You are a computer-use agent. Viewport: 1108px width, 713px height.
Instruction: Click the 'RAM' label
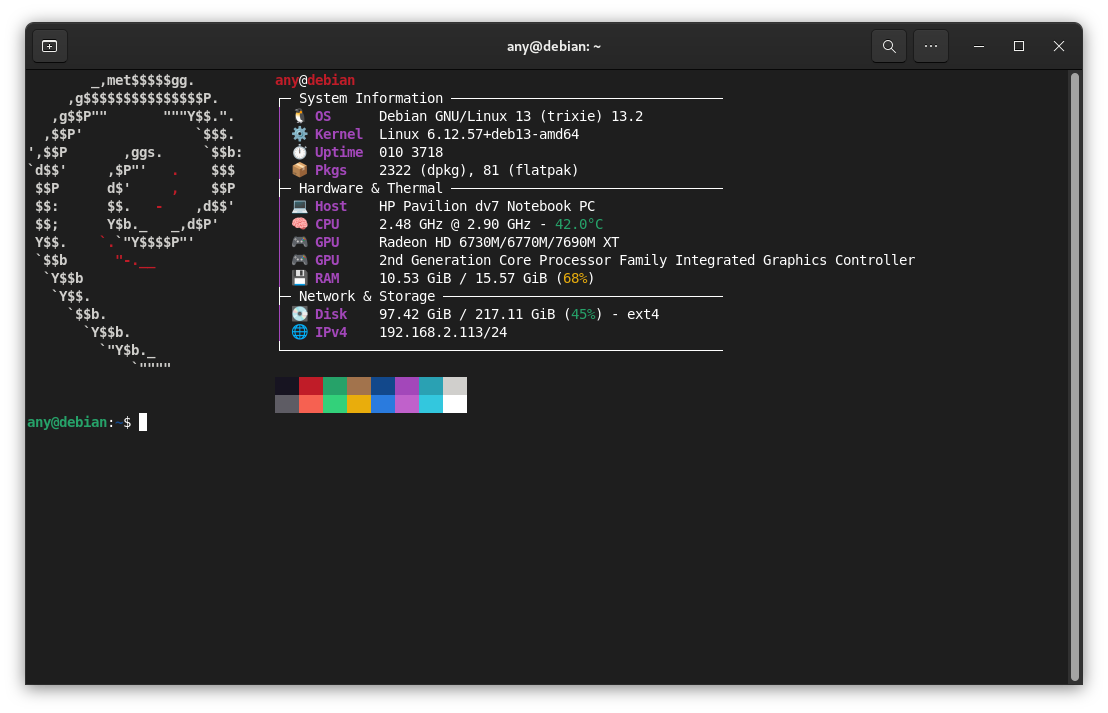point(327,278)
